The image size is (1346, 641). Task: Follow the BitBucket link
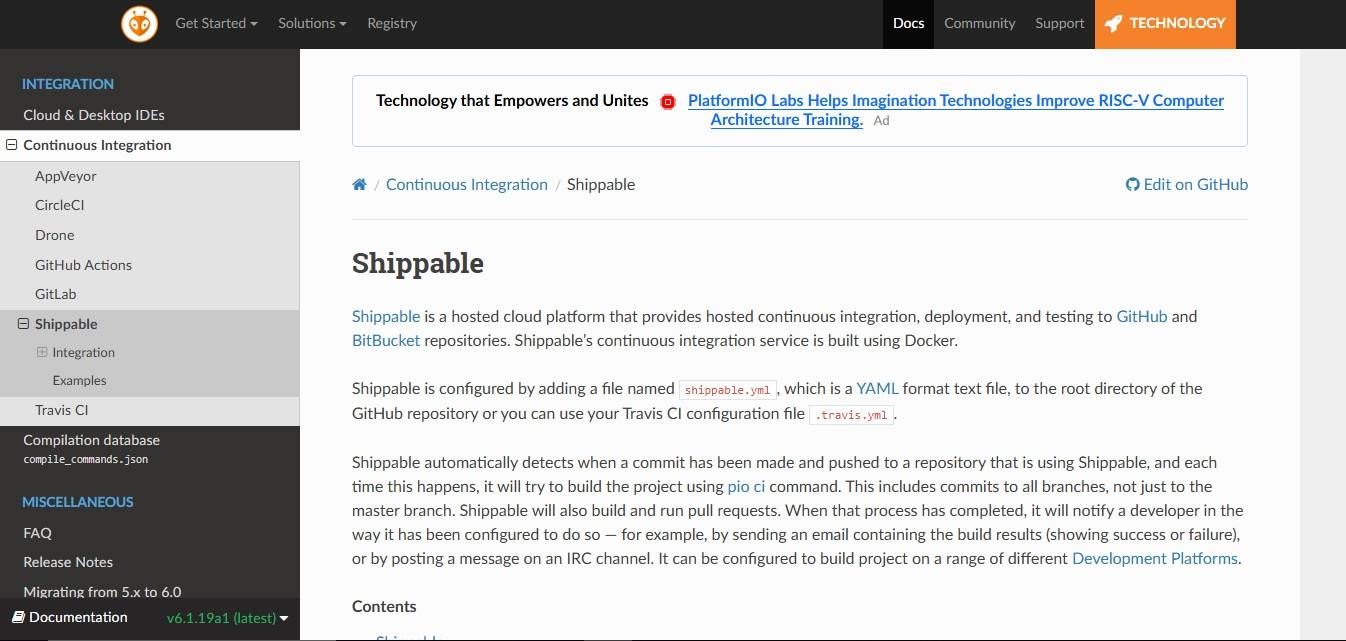pos(386,340)
